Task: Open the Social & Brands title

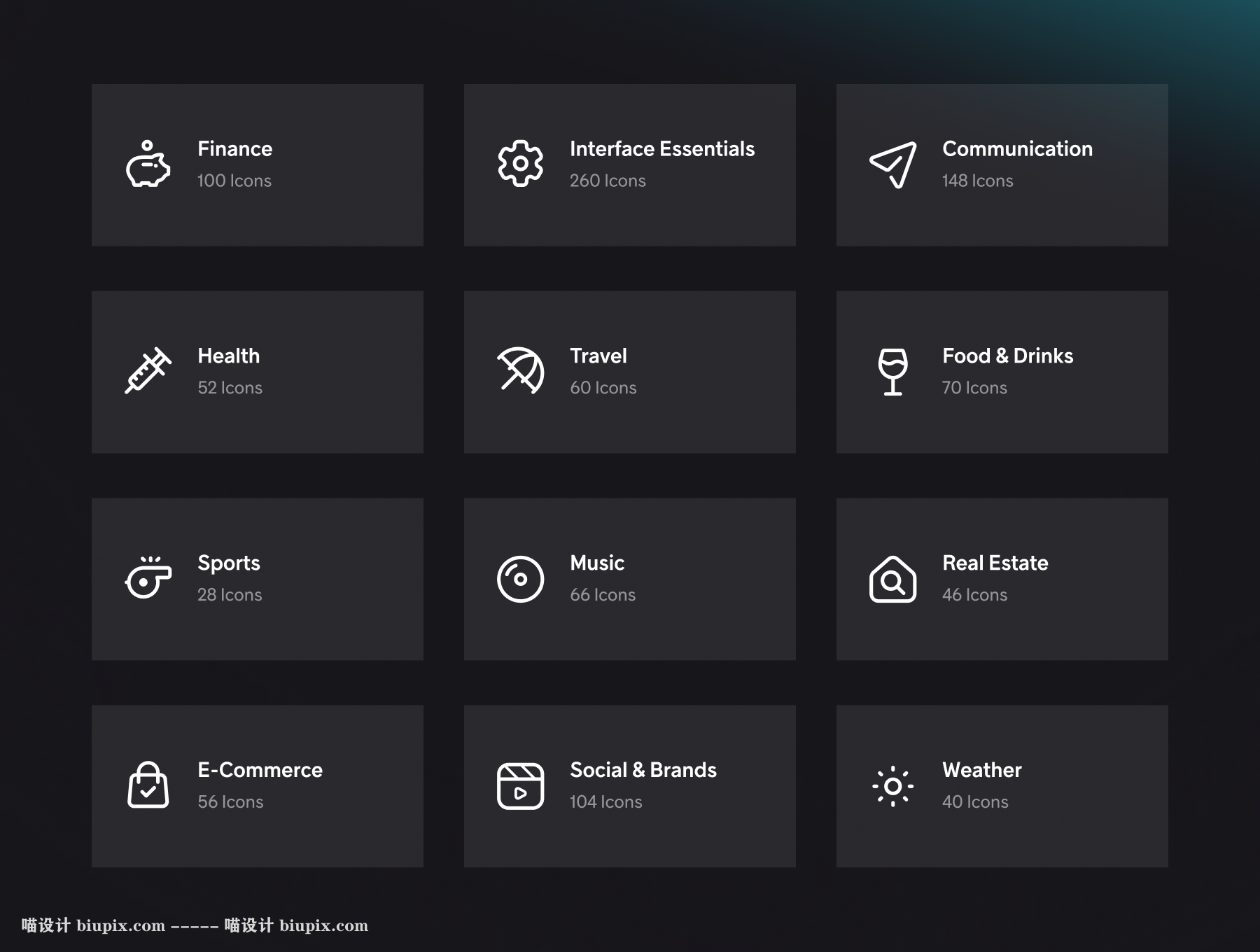Action: (643, 770)
